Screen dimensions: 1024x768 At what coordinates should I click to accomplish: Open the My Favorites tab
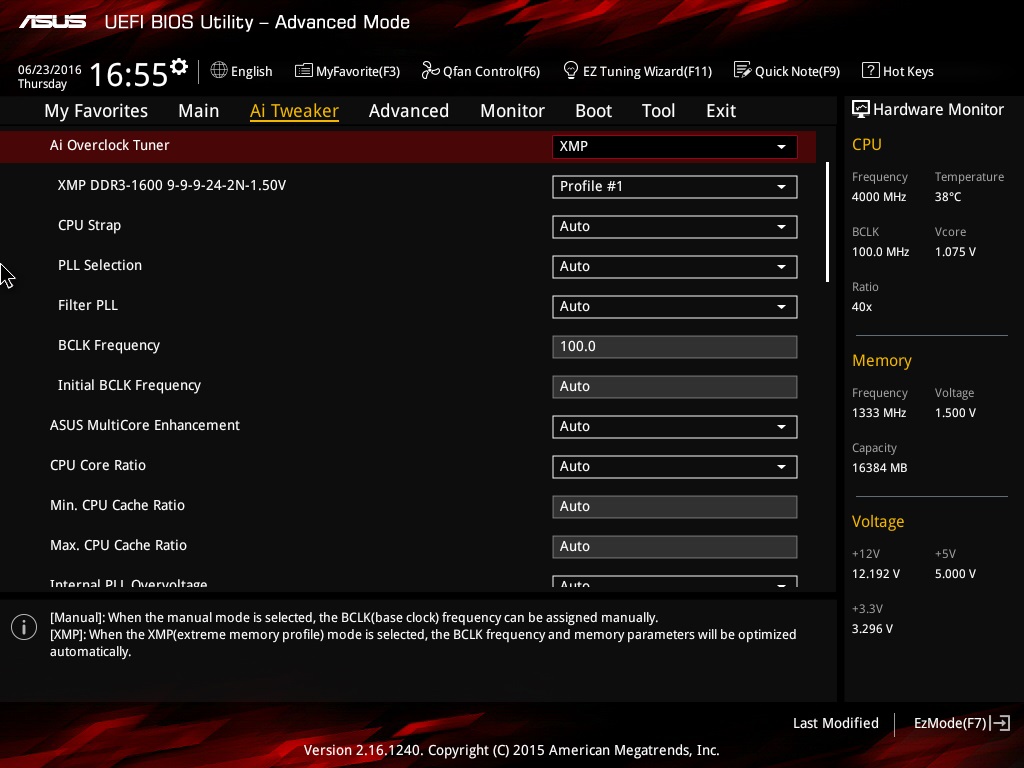(x=96, y=111)
